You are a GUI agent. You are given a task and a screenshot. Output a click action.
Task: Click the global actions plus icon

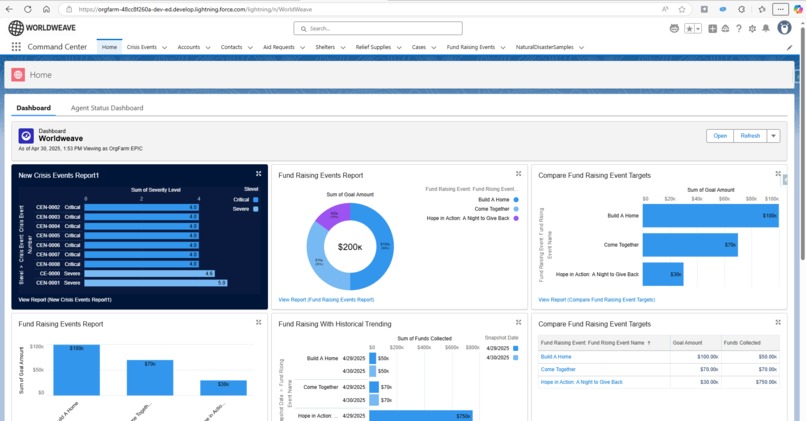(712, 29)
